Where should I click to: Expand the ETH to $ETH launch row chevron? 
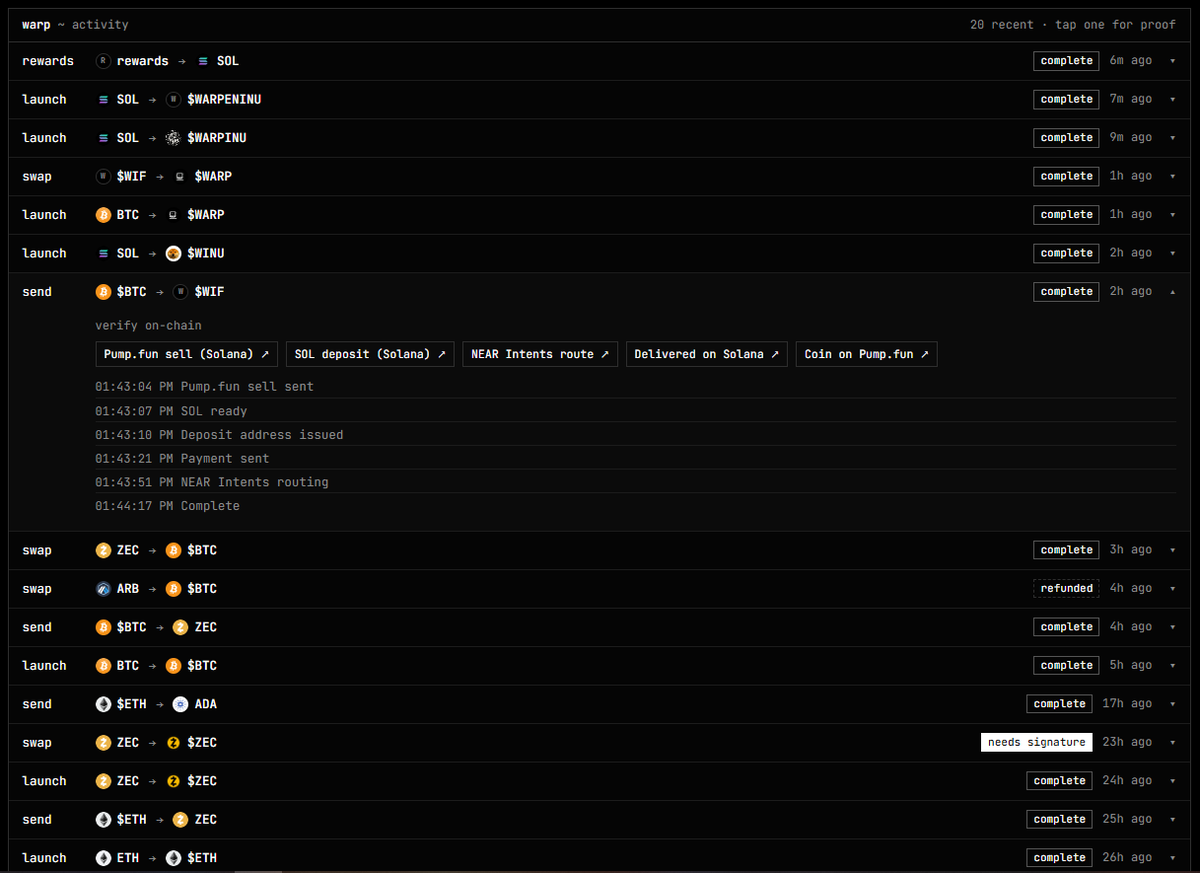pyautogui.click(x=1173, y=858)
